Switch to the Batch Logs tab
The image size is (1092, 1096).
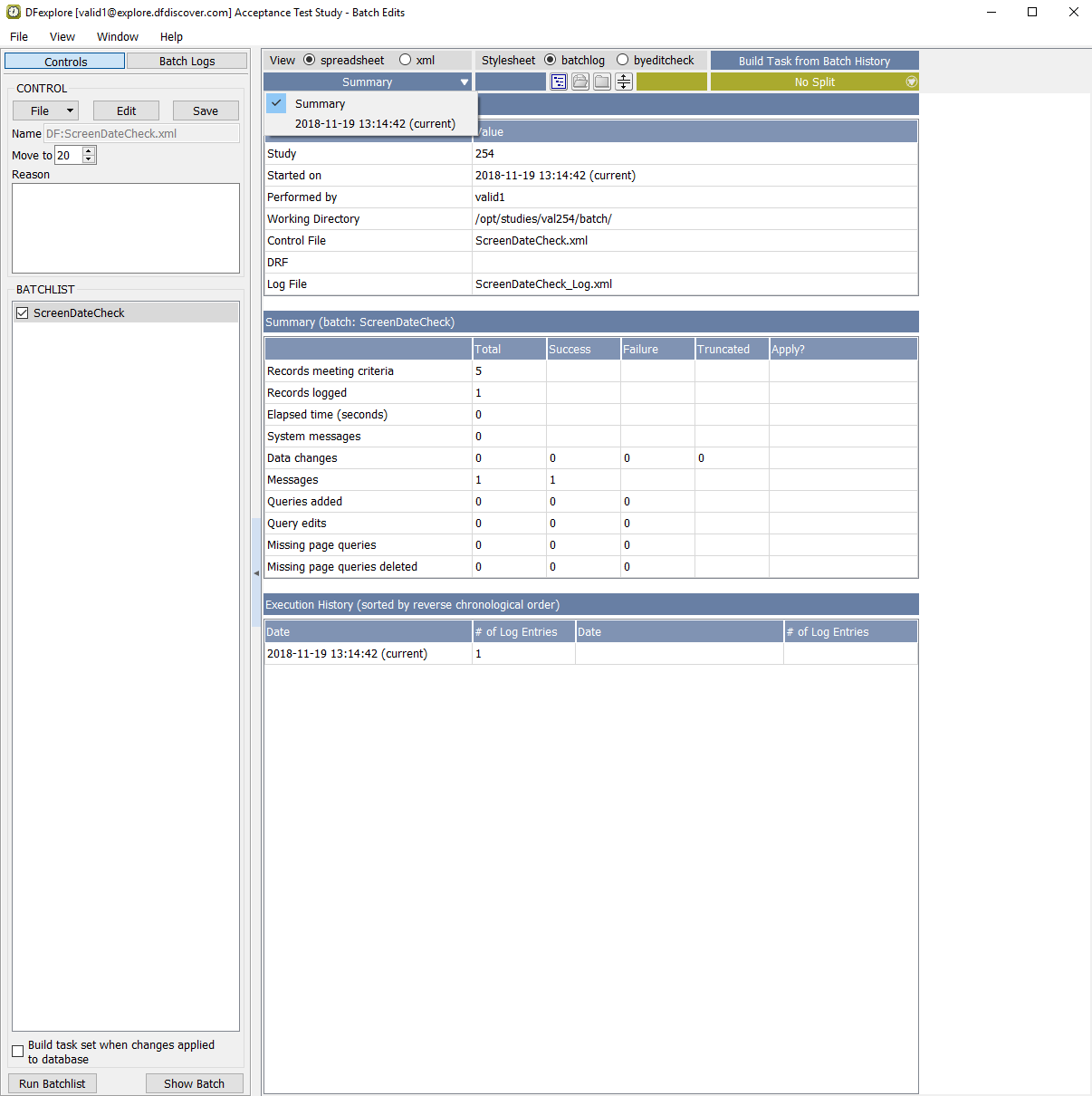(x=187, y=62)
